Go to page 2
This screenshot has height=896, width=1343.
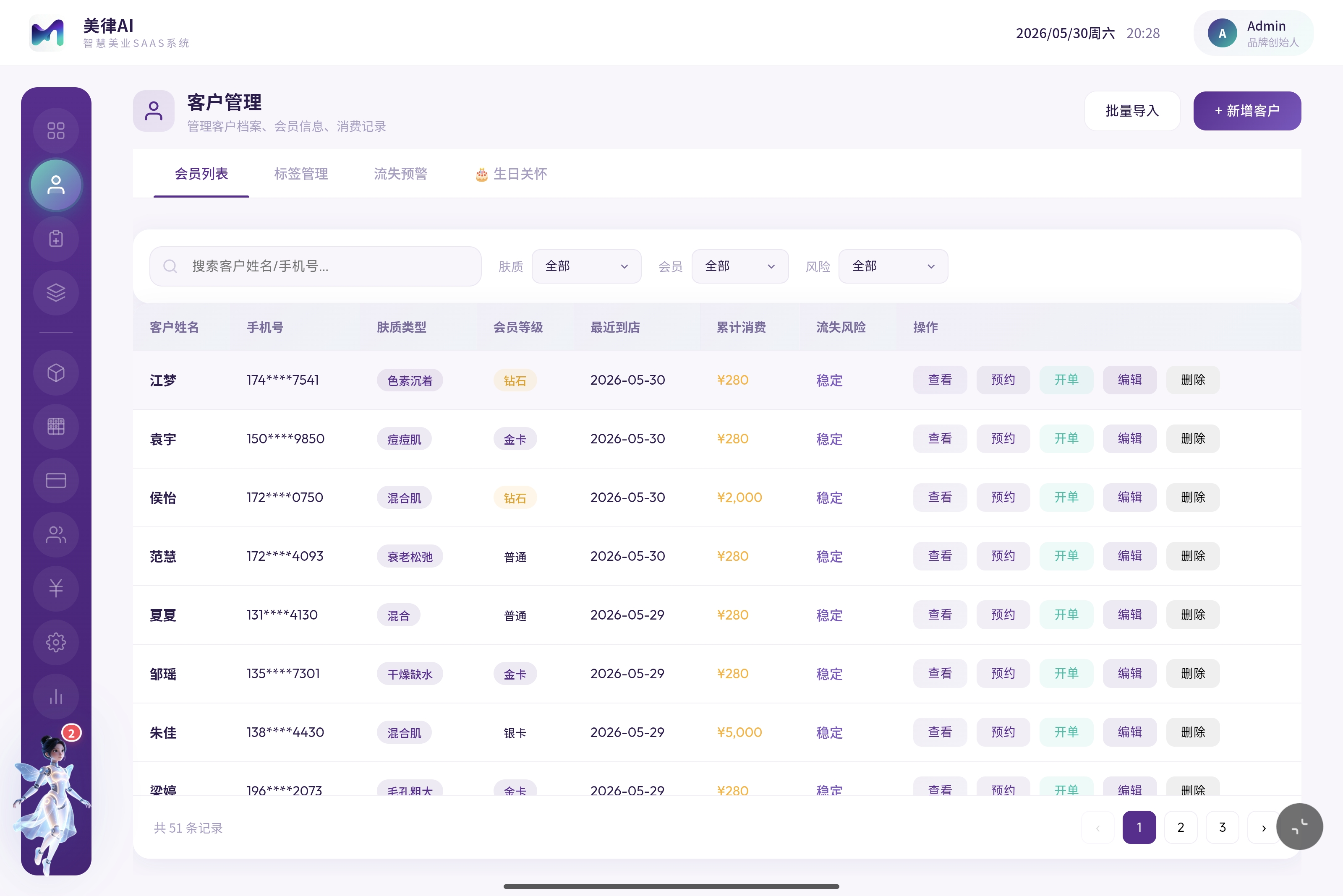pyautogui.click(x=1181, y=828)
